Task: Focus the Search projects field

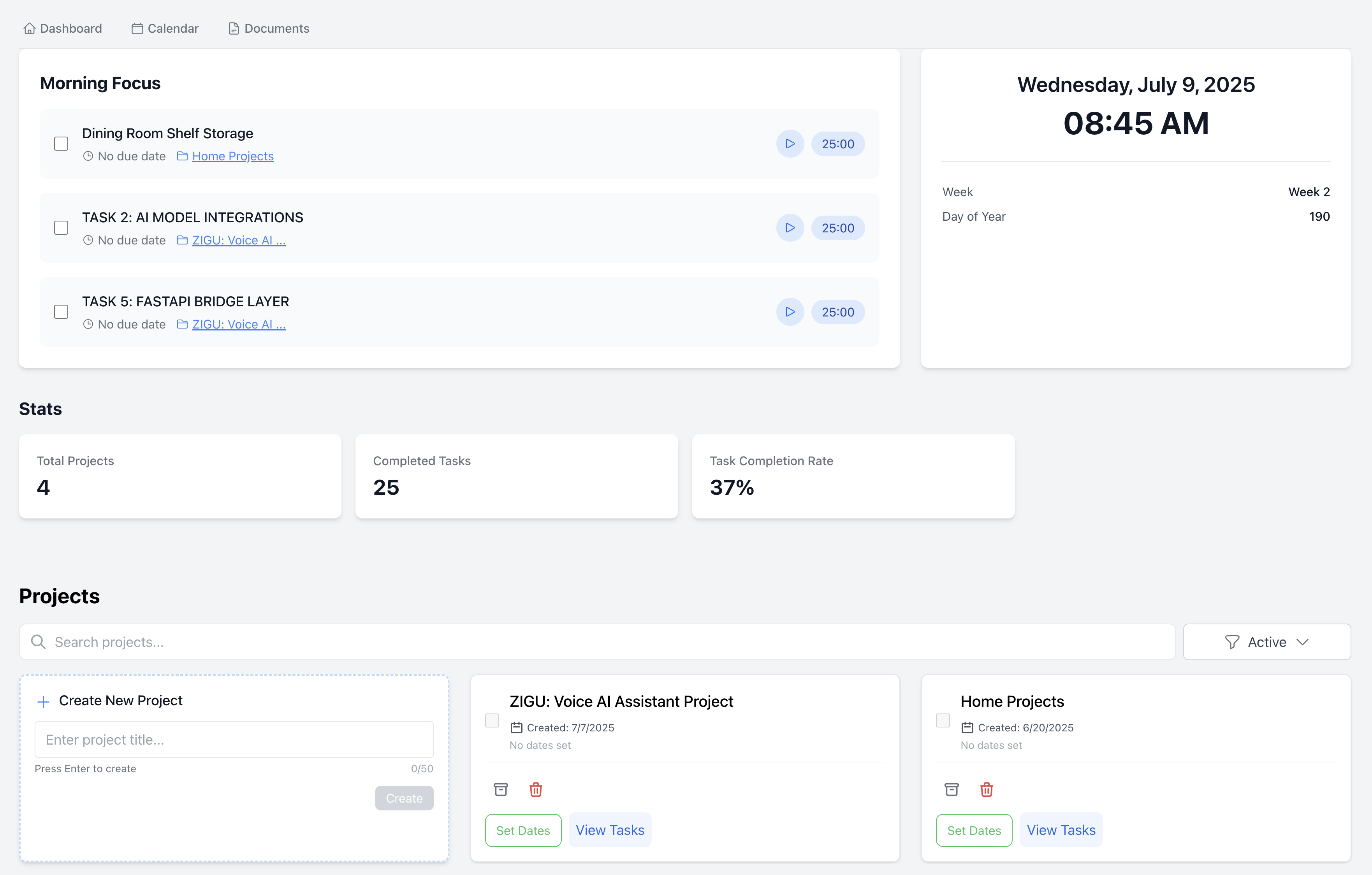Action: (597, 642)
